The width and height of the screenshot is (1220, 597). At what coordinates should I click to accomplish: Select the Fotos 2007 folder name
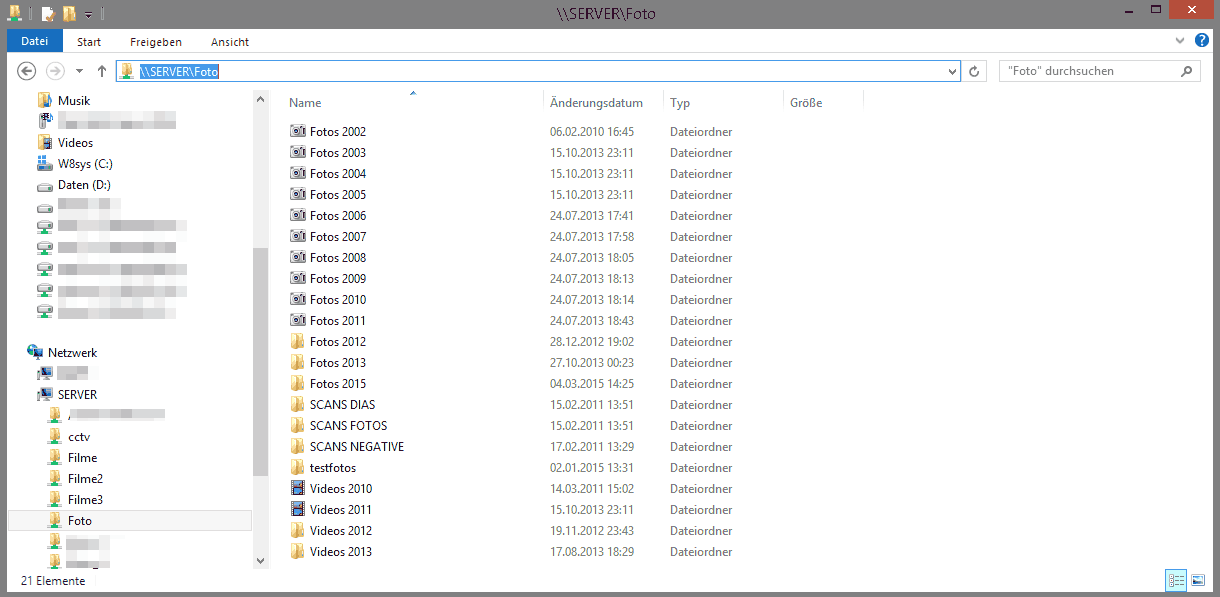338,236
